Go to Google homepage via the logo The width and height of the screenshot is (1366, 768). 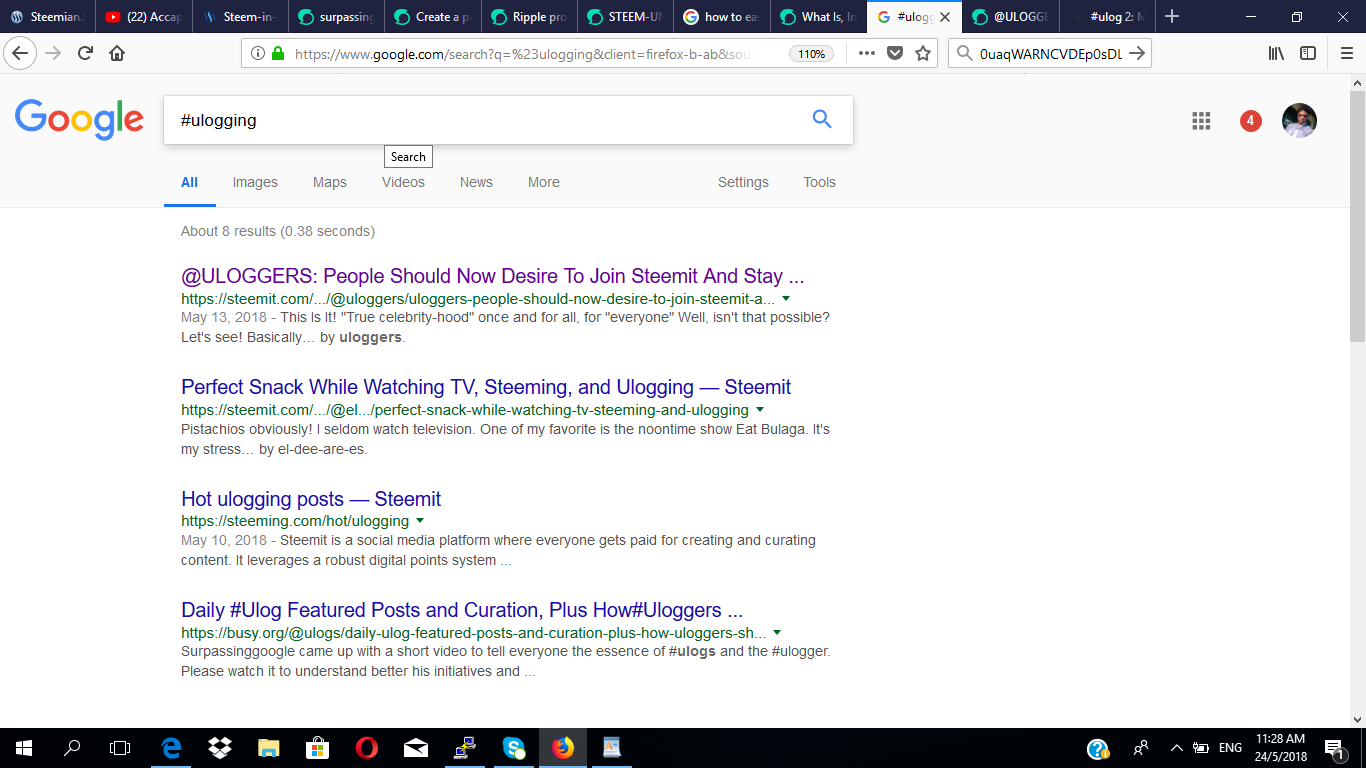pos(79,120)
